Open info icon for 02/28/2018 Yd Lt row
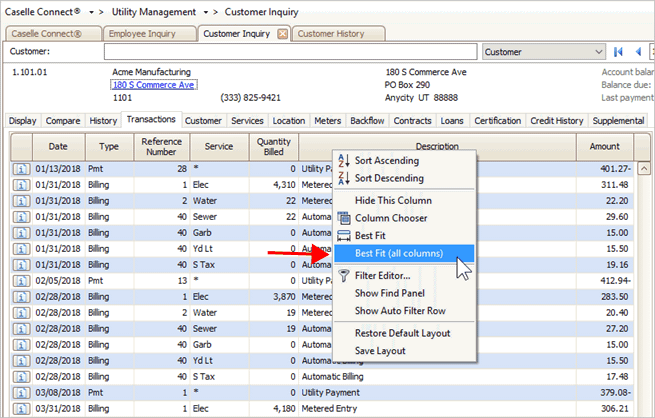The width and height of the screenshot is (655, 418). [21, 361]
